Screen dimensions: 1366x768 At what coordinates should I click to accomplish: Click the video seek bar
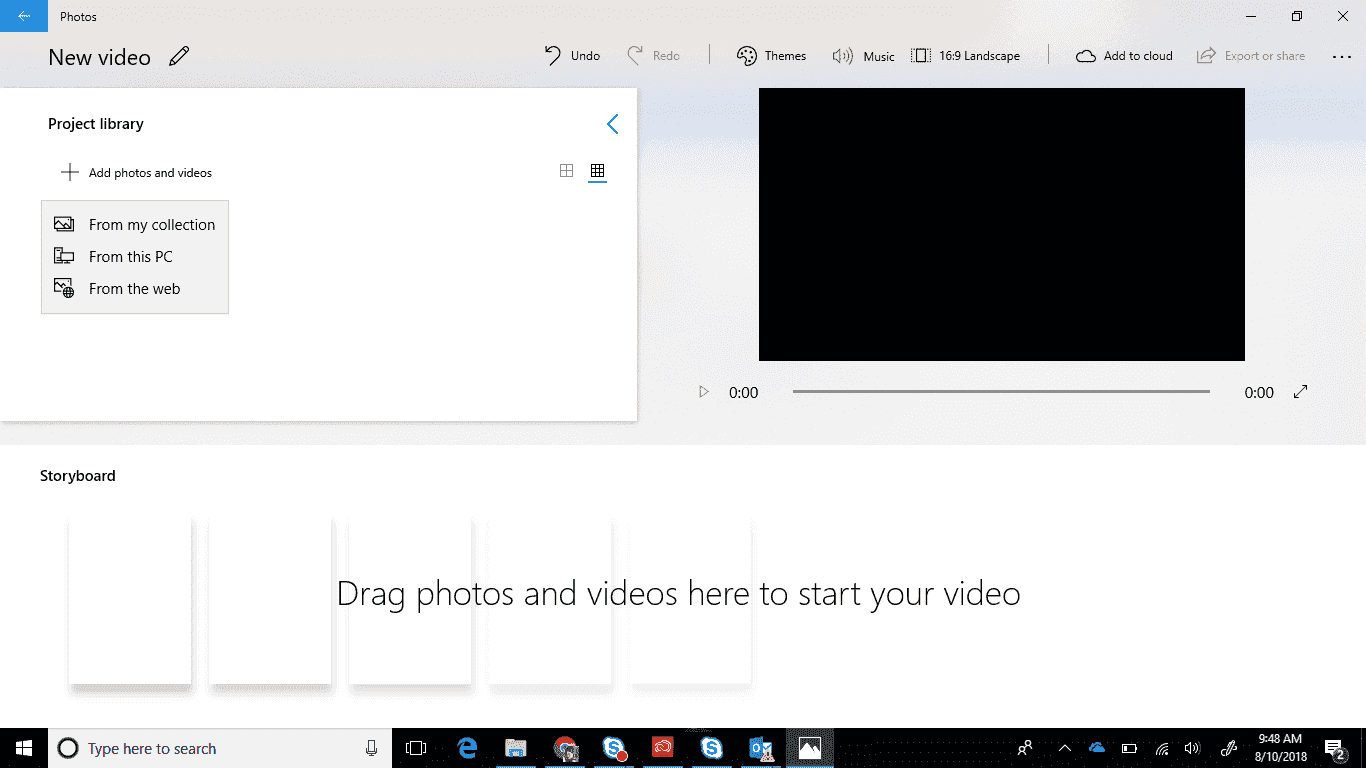[1001, 392]
